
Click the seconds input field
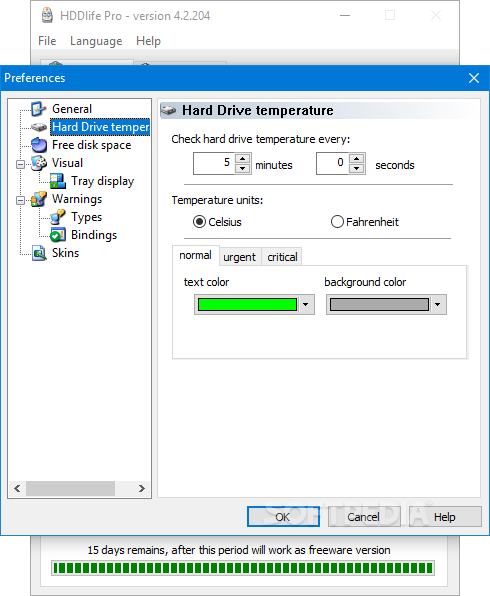click(332, 163)
